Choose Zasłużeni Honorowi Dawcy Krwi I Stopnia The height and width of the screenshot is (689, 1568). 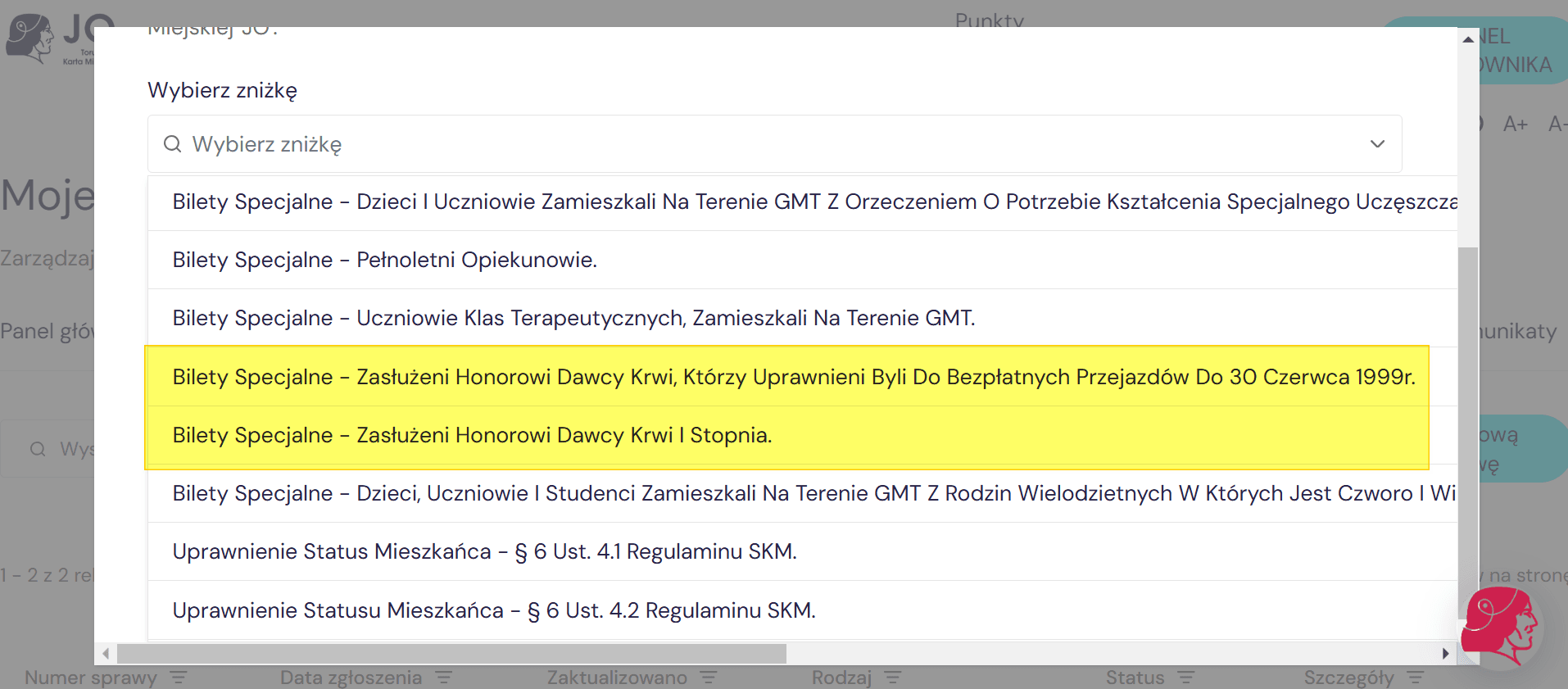click(x=472, y=435)
